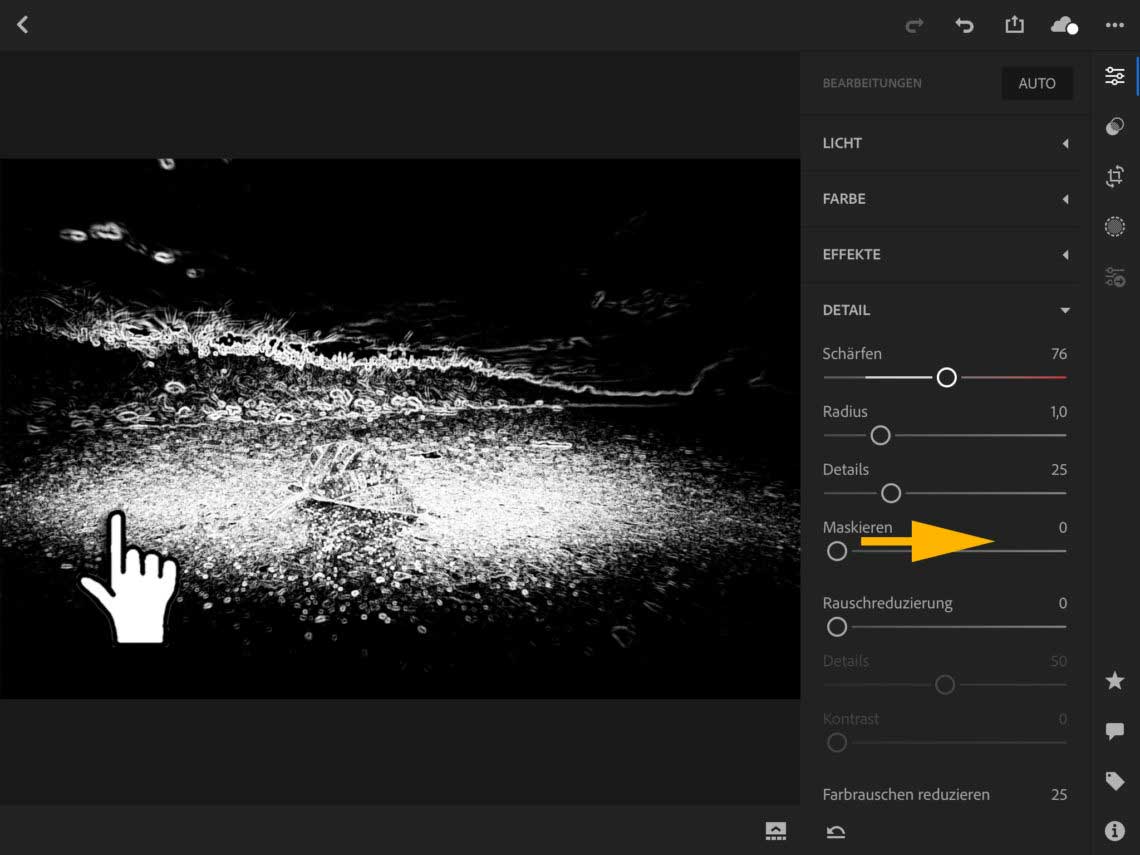Screen dimensions: 1140x855
Task: Click the Details sharpening slider handle at 25
Action: tap(891, 494)
